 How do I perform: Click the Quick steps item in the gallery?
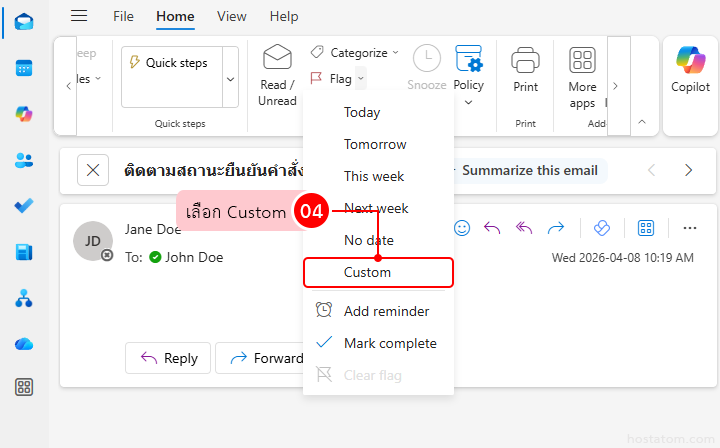(x=172, y=63)
